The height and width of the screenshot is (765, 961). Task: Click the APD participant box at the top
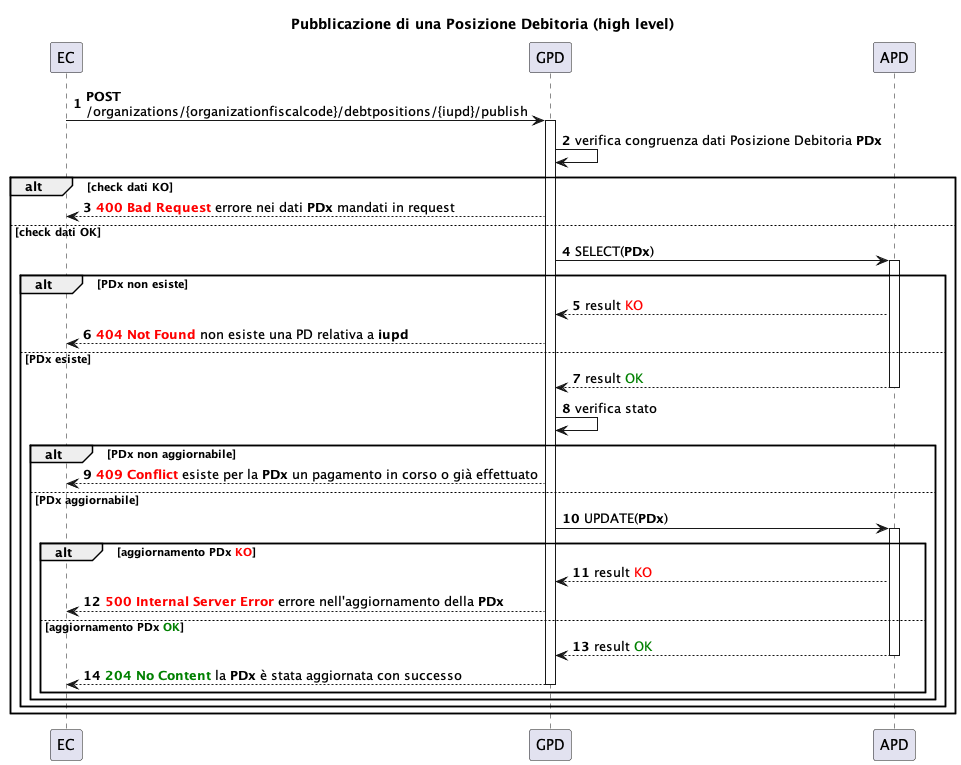pos(893,58)
